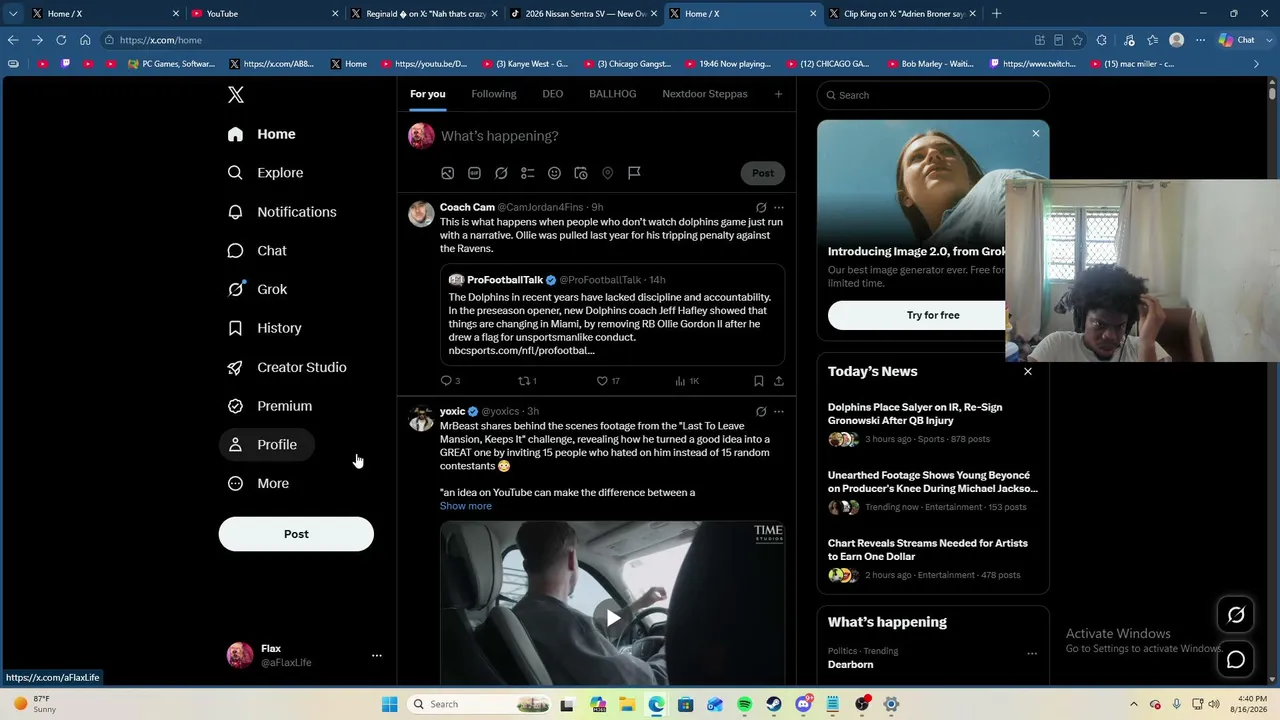Open account menu for Flax
1280x720 pixels.
[x=377, y=656]
